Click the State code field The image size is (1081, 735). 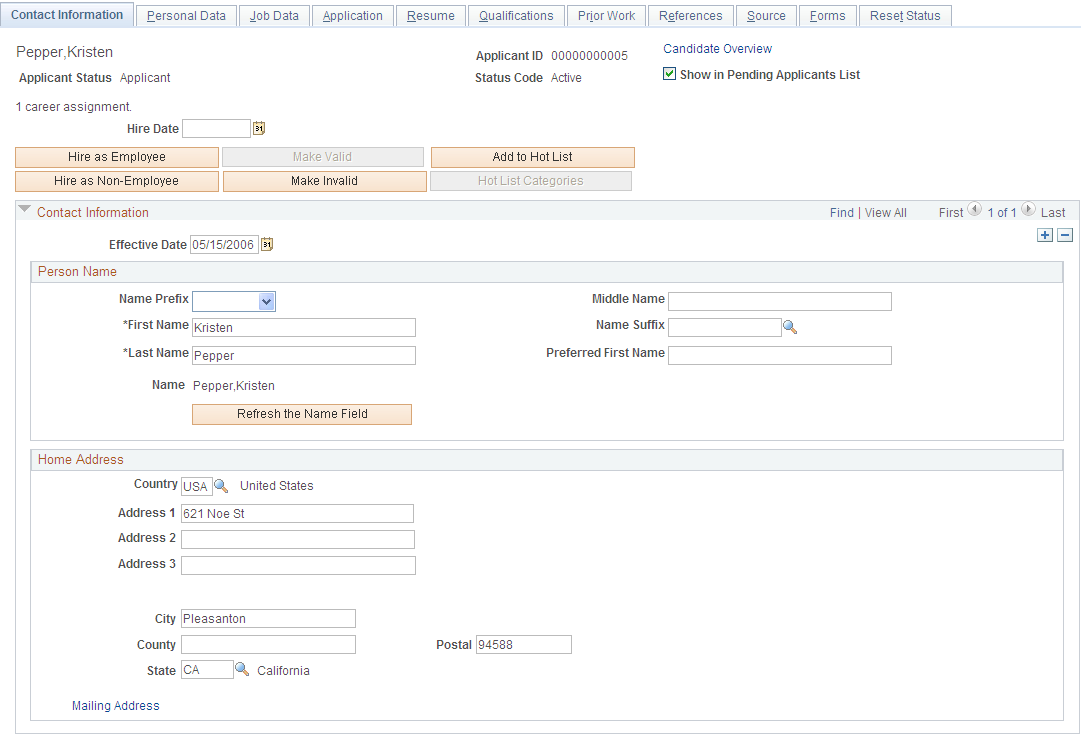click(x=208, y=669)
